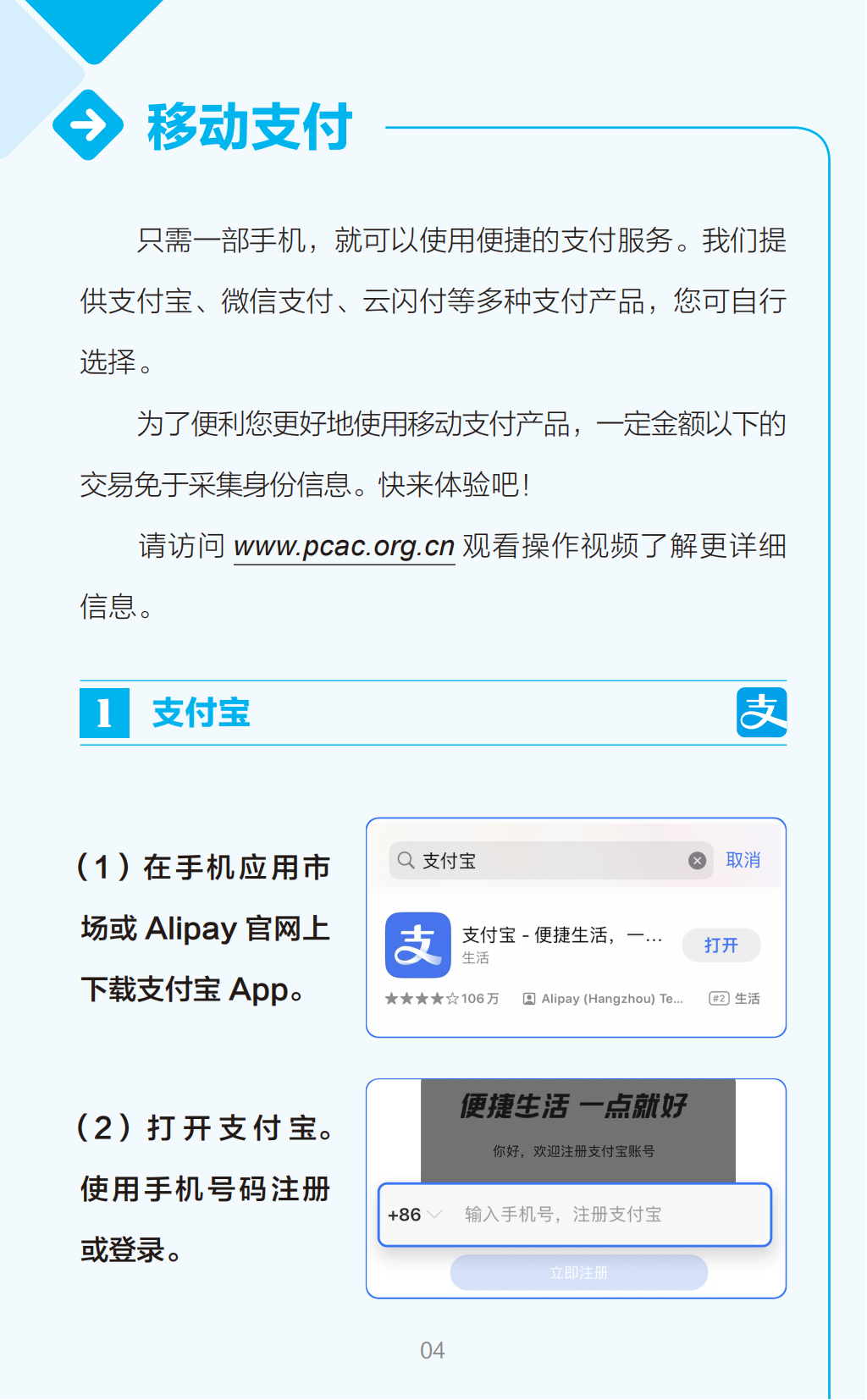Open the www.pcac.org.cn link

(x=345, y=546)
